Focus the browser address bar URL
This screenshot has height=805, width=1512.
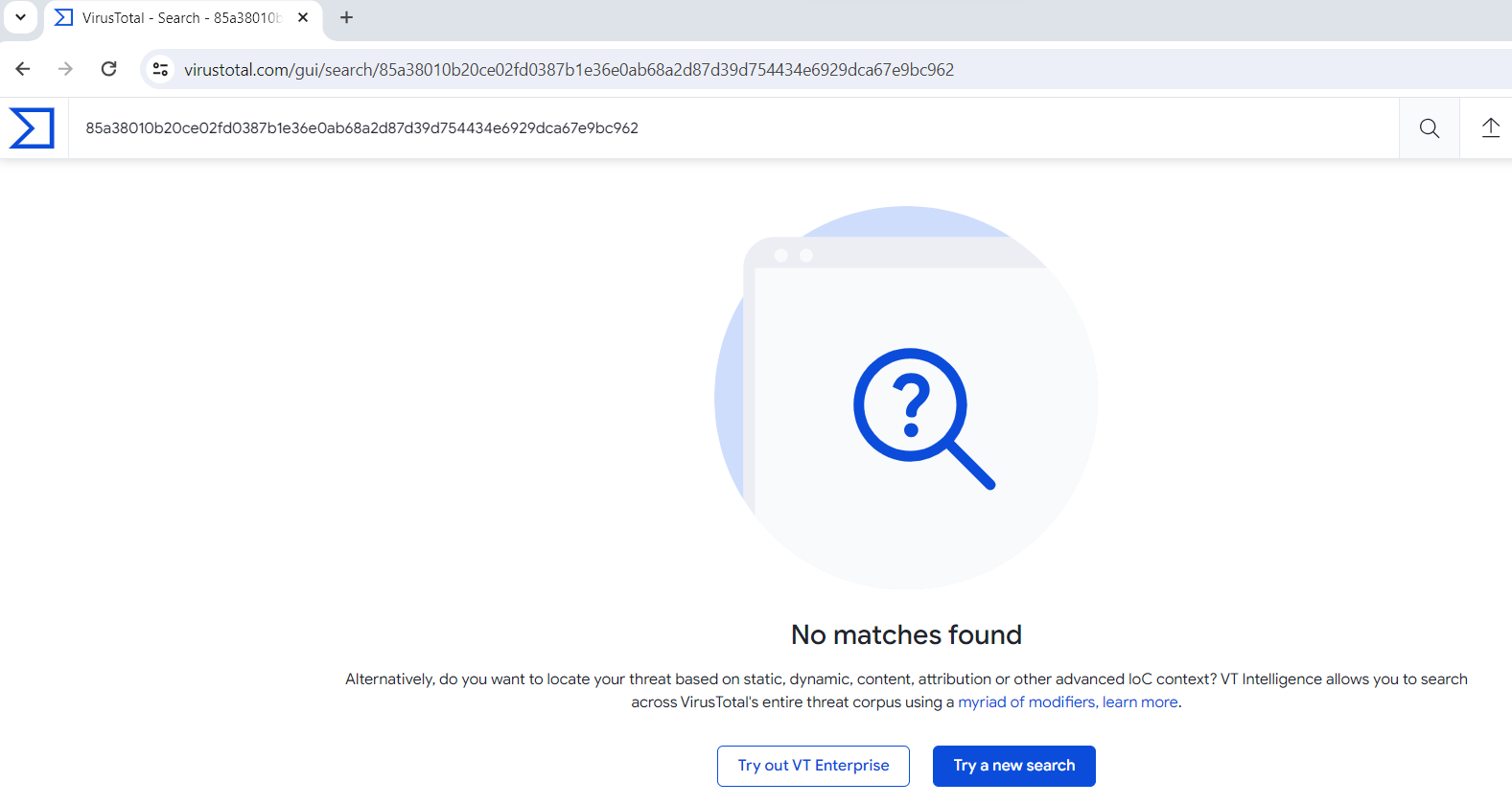pyautogui.click(x=568, y=70)
